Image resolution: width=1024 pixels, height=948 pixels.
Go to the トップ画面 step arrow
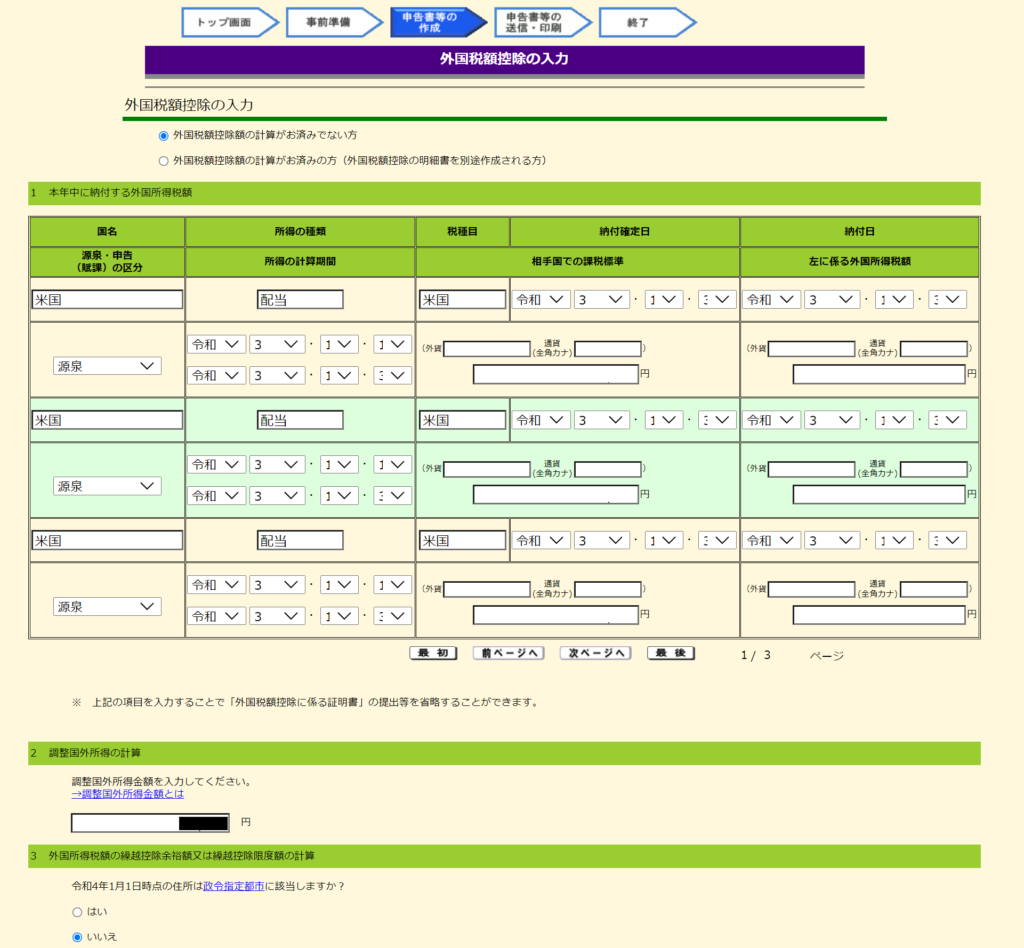click(x=230, y=22)
